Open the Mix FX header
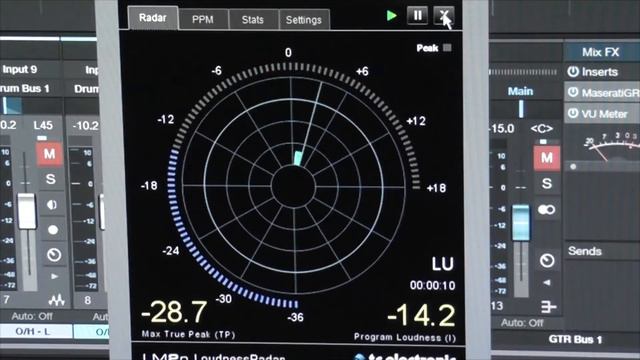Image resolution: width=640 pixels, height=360 pixels. click(x=601, y=52)
